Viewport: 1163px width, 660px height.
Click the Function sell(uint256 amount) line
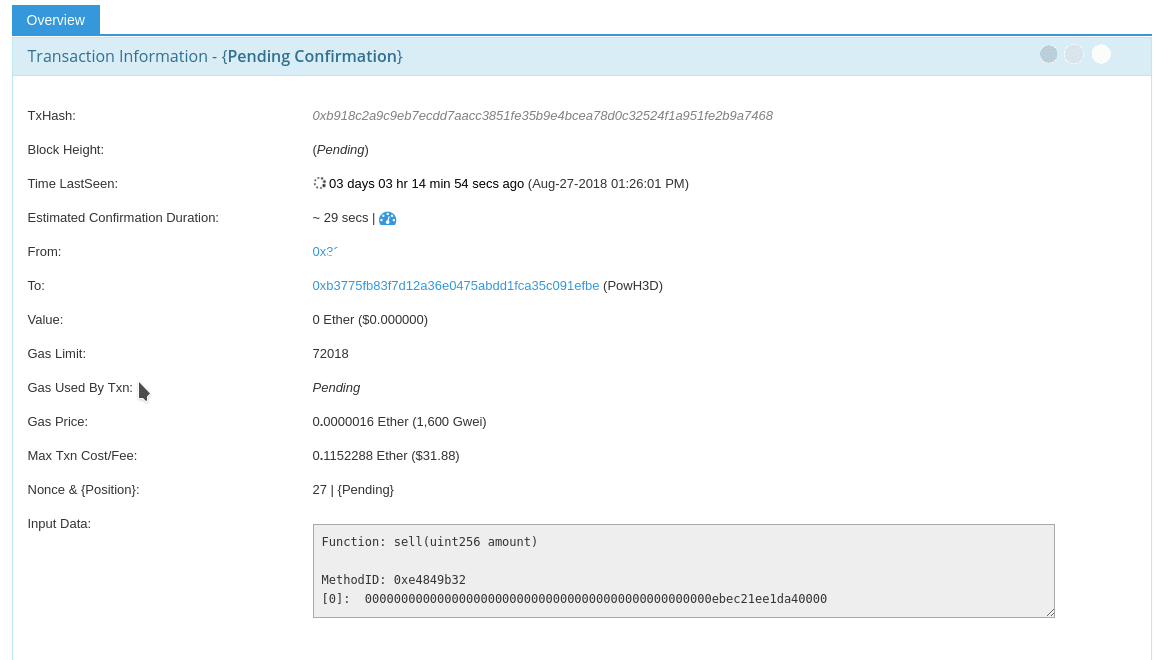pos(429,542)
